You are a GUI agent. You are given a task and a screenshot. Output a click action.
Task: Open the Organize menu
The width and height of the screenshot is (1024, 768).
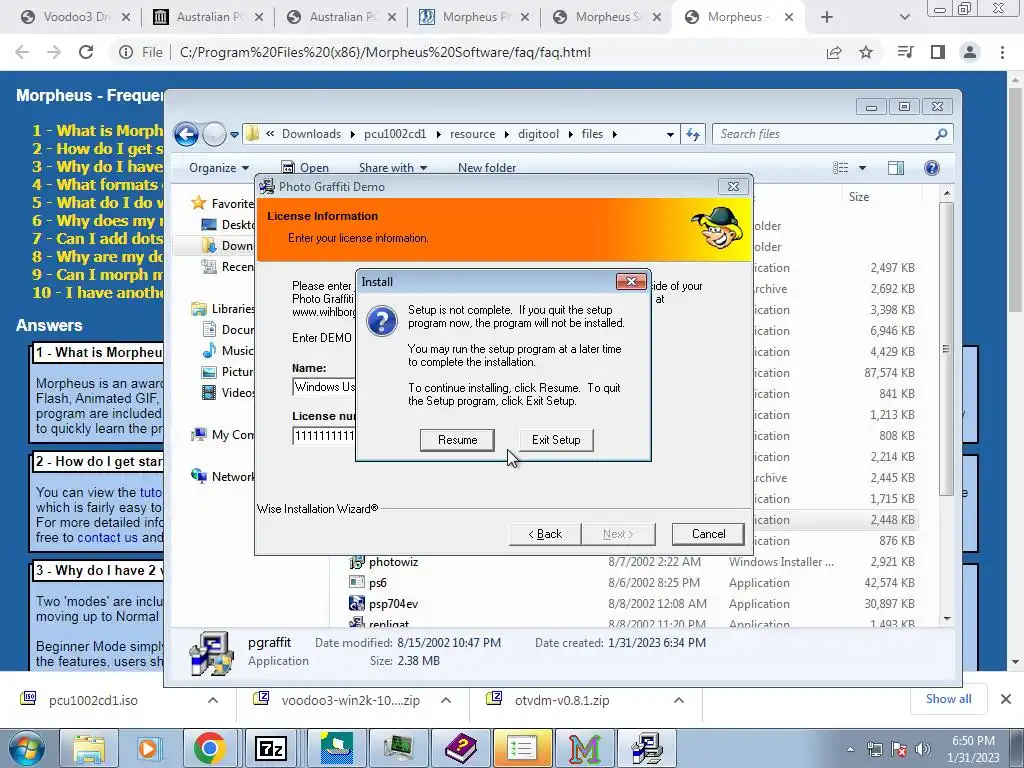point(219,168)
